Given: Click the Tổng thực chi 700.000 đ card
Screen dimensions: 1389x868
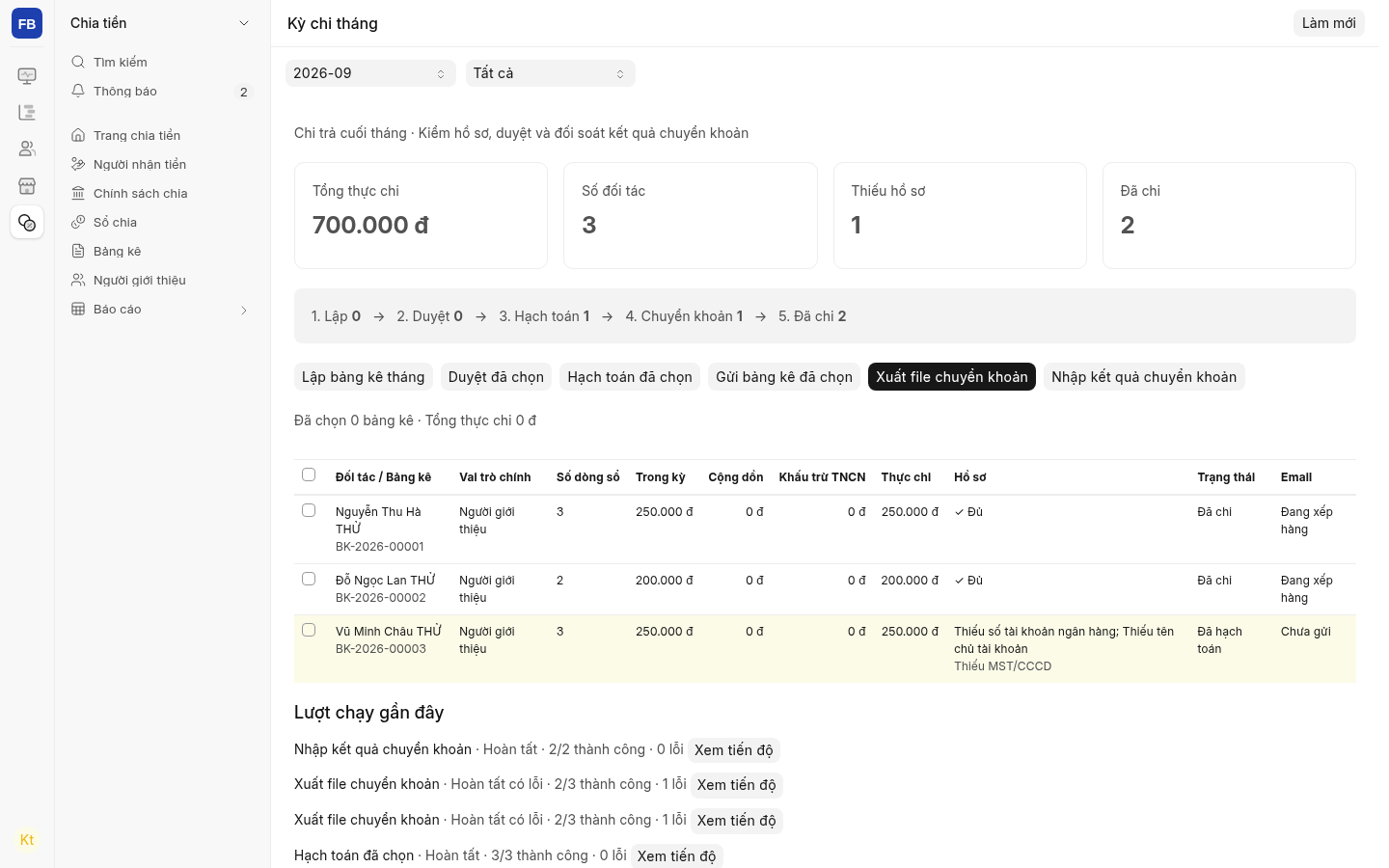Looking at the screenshot, I should pos(421,215).
